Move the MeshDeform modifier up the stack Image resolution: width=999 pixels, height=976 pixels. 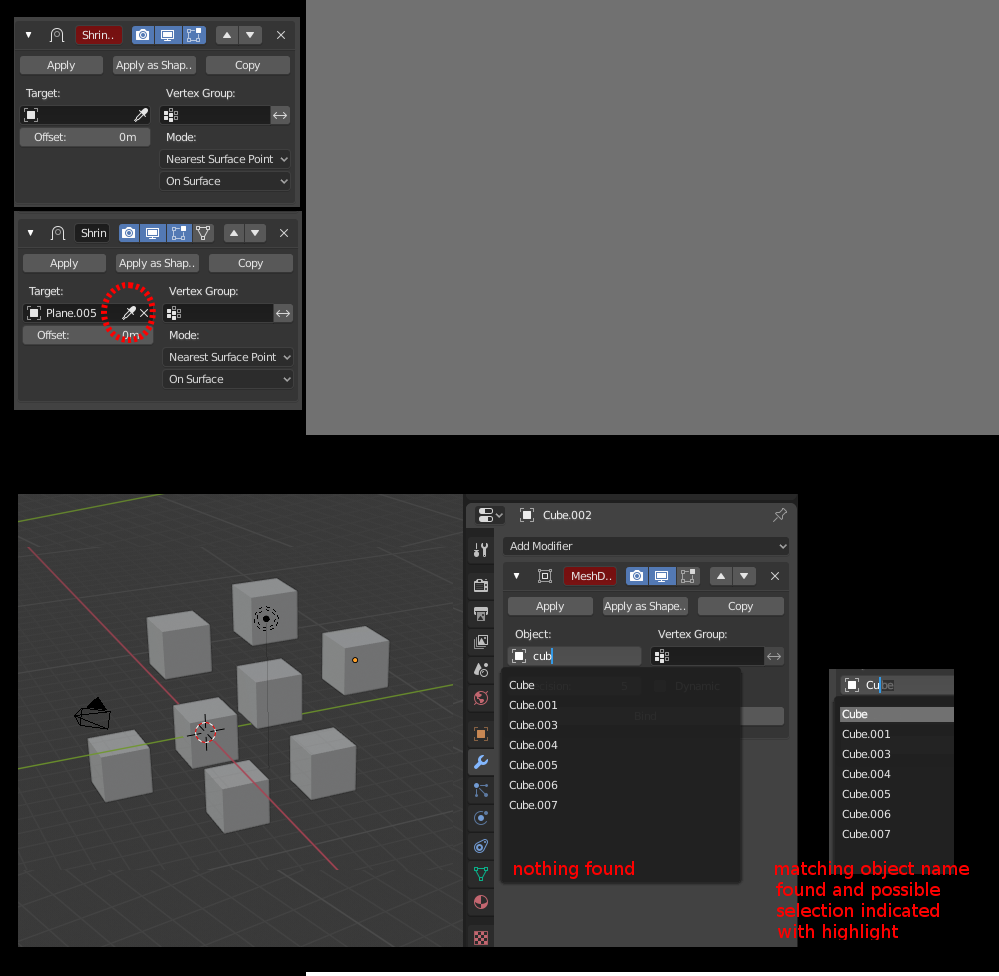click(x=721, y=576)
